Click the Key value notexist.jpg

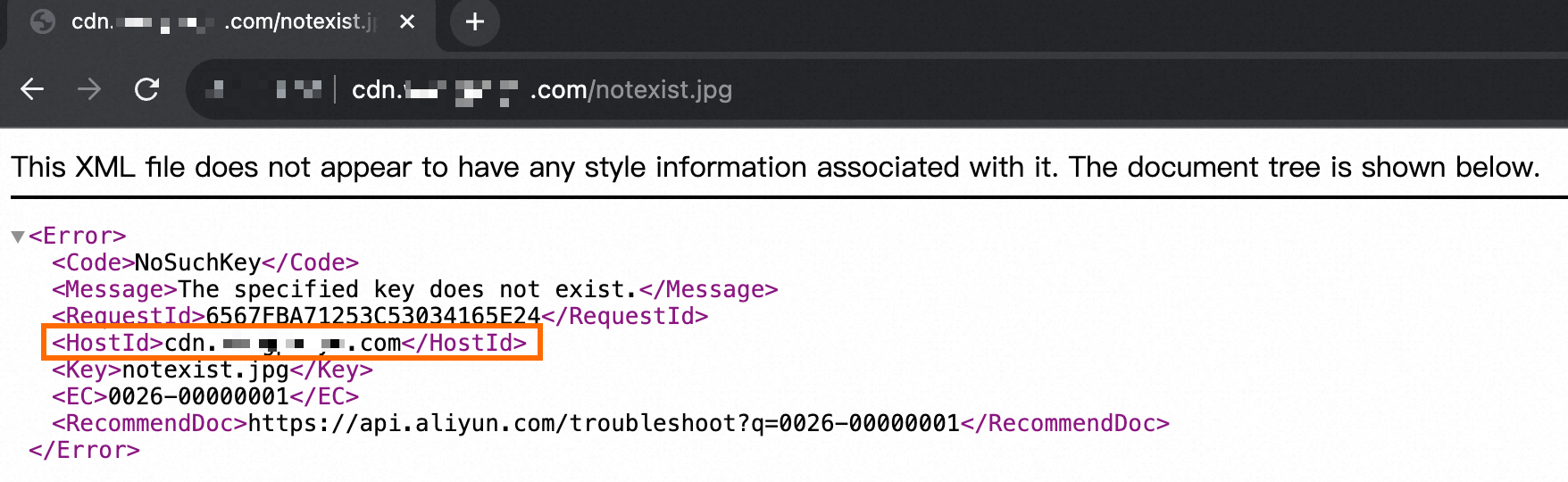point(205,370)
